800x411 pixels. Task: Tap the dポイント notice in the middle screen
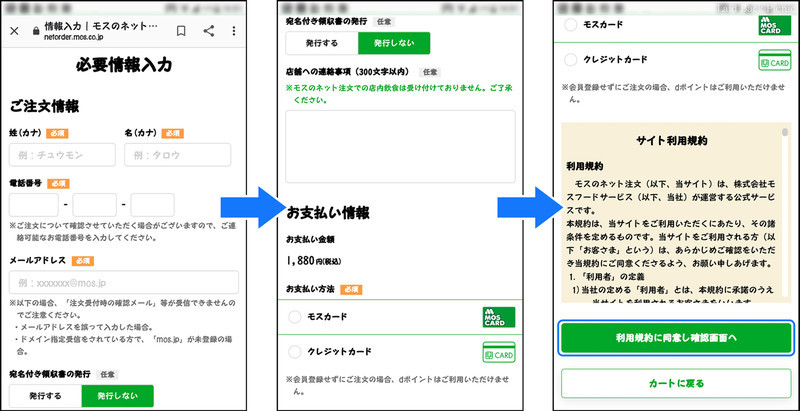[x=398, y=386]
